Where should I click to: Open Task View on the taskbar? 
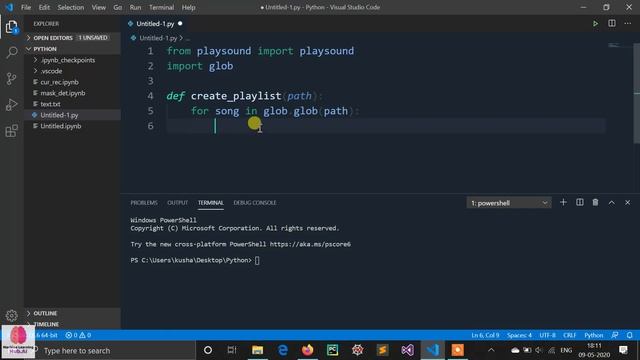click(x=232, y=350)
